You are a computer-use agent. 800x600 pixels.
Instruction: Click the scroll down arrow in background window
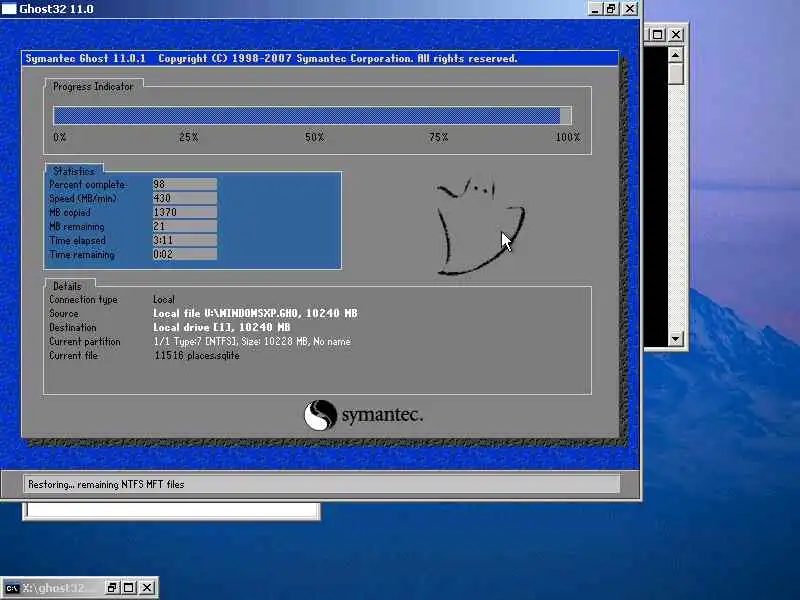(676, 338)
